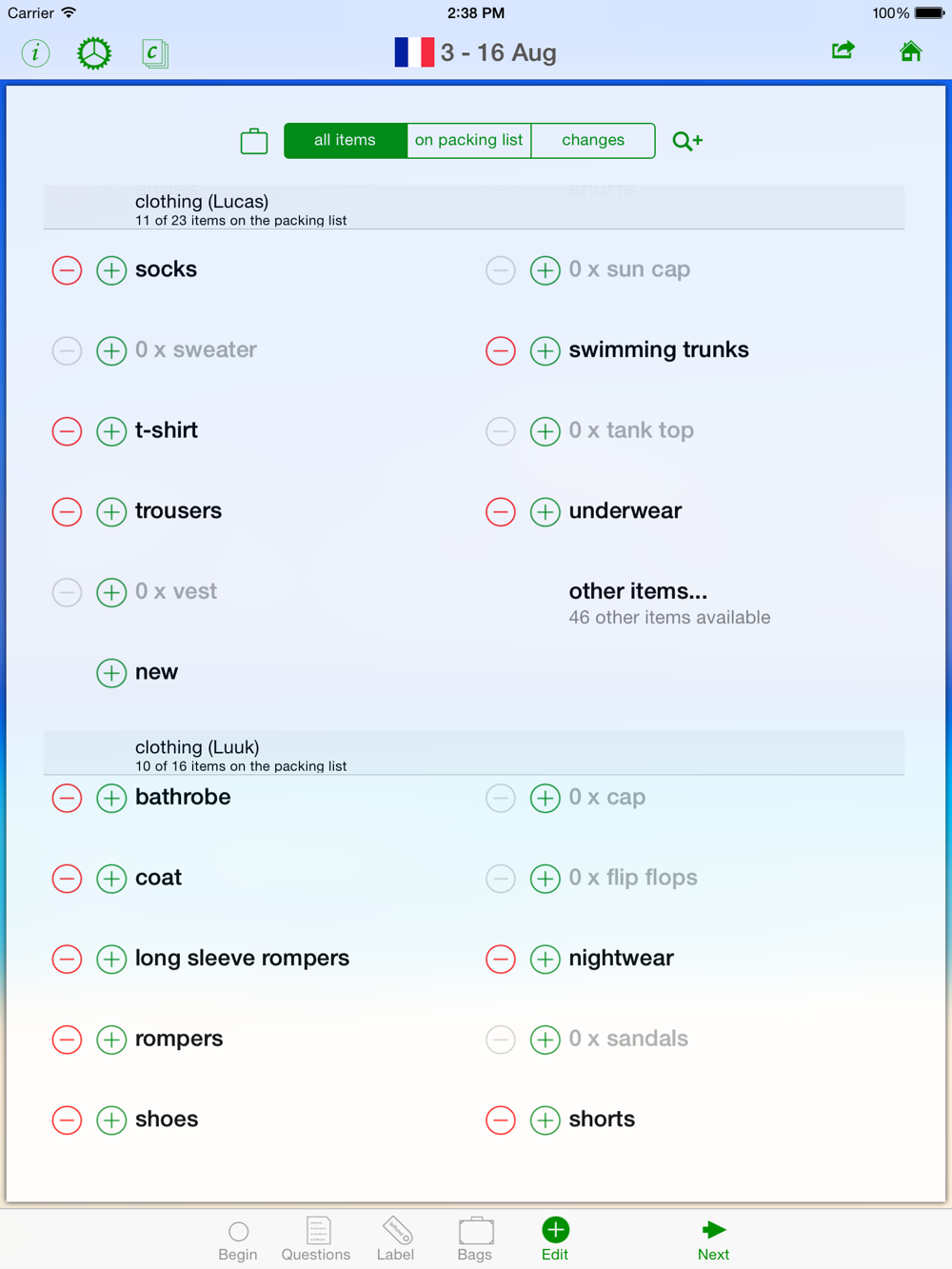Collapse the clothing (Lucas) section header

point(474,208)
